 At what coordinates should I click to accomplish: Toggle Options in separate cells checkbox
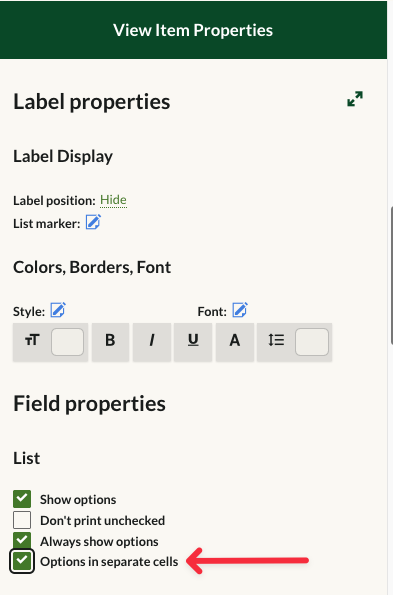click(22, 561)
